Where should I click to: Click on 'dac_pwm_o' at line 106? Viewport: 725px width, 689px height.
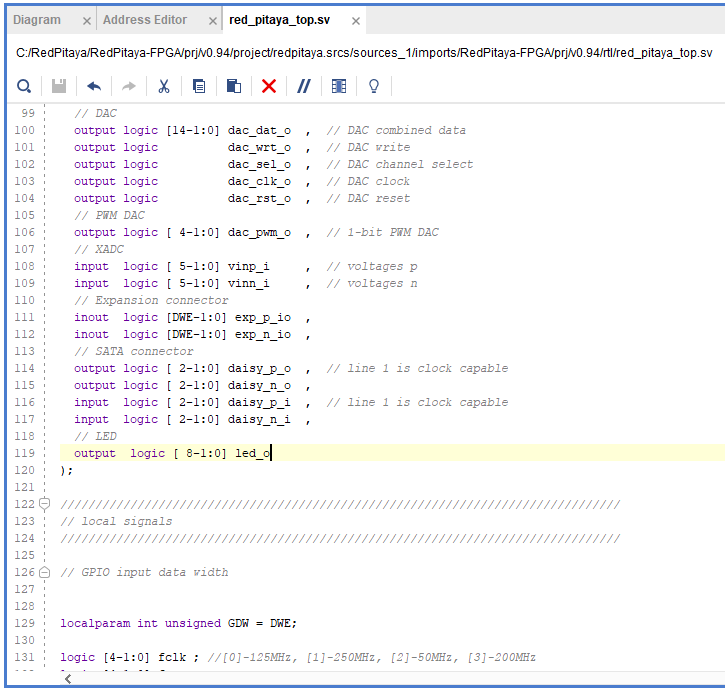pos(259,233)
